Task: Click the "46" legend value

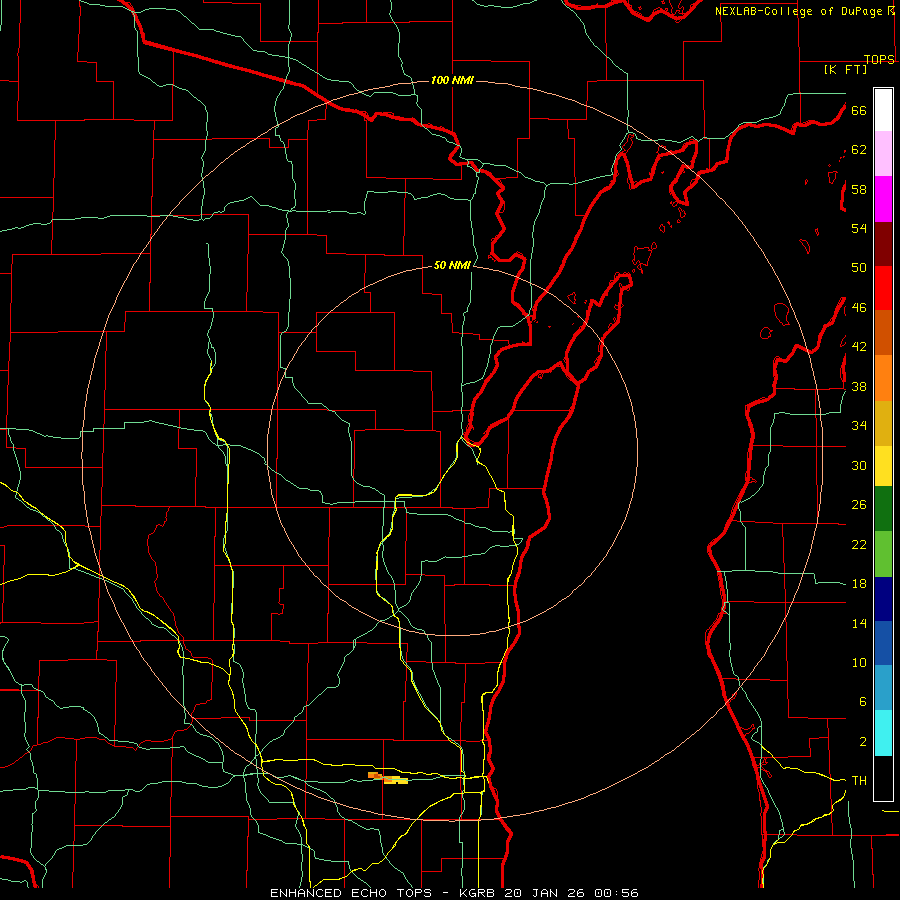Action: click(859, 308)
